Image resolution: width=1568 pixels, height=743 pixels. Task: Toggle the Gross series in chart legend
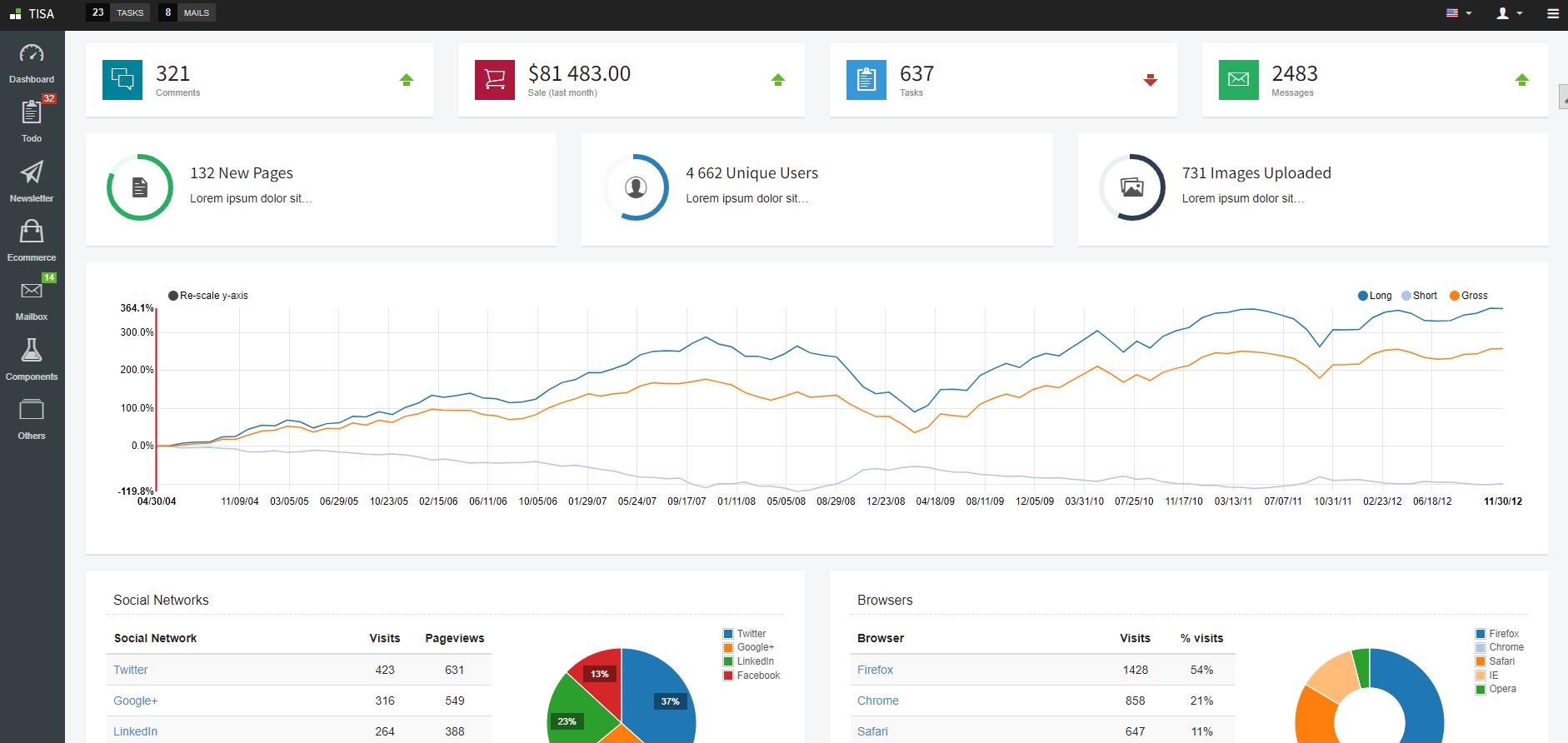point(1469,296)
